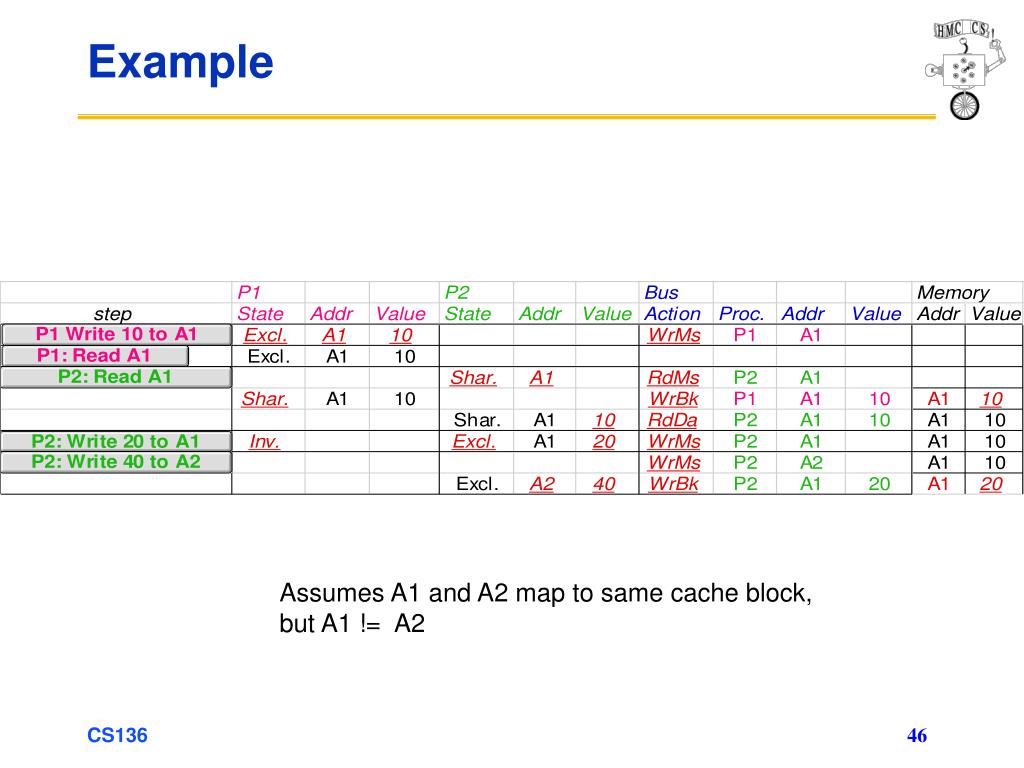Click underlined 'Shar.' in P1 State column

pos(264,398)
